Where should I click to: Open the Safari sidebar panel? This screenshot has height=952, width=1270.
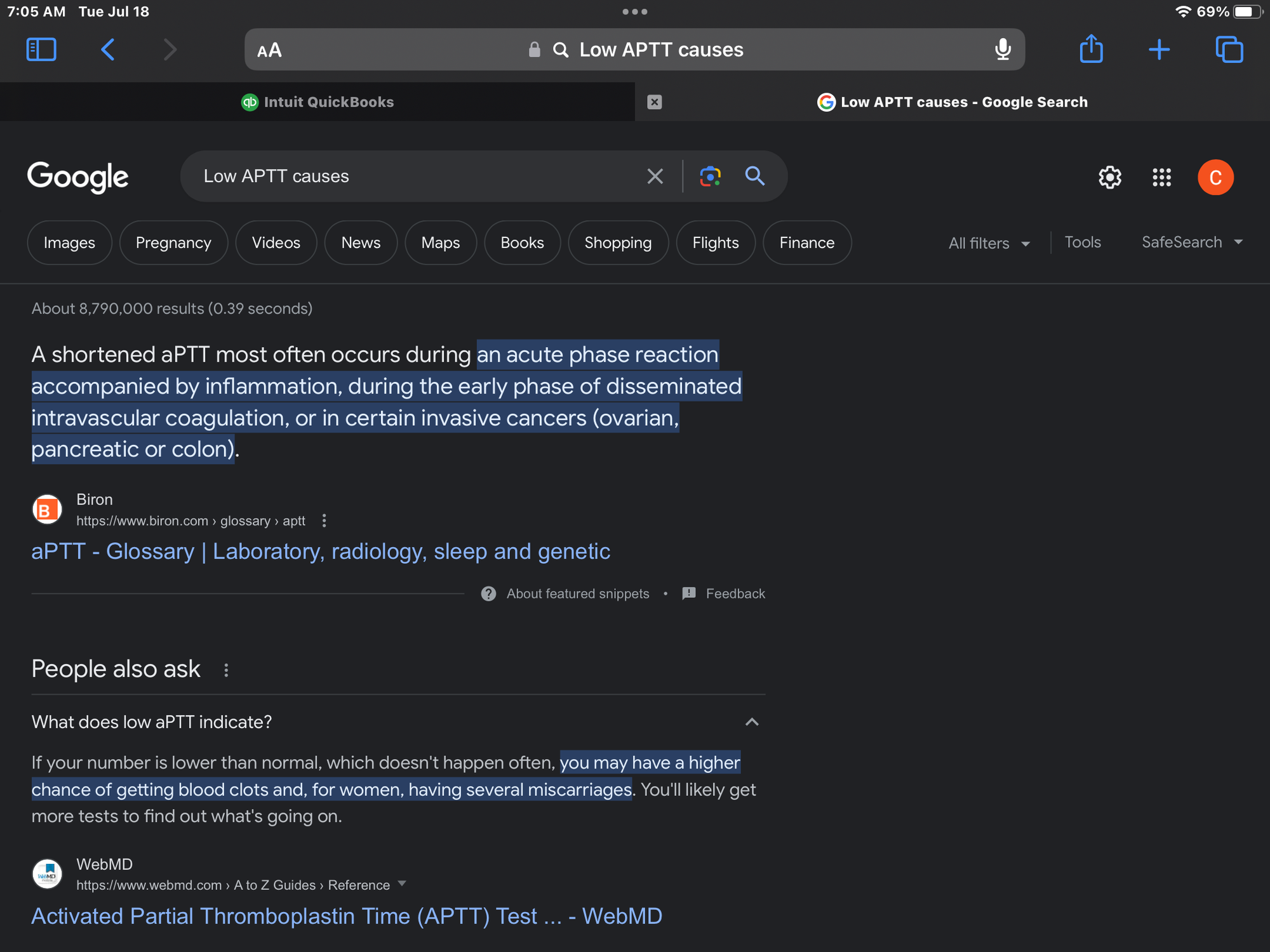[x=41, y=50]
